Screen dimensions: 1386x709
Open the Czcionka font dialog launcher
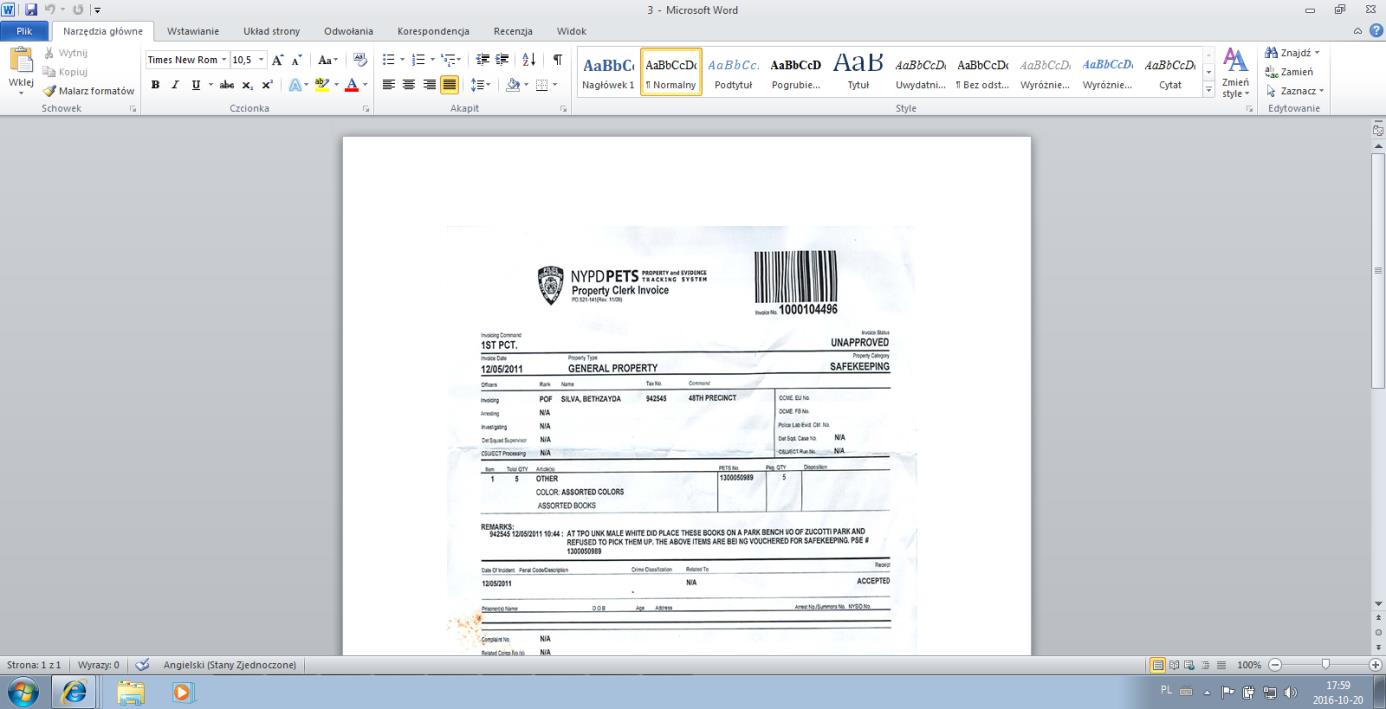click(x=366, y=108)
